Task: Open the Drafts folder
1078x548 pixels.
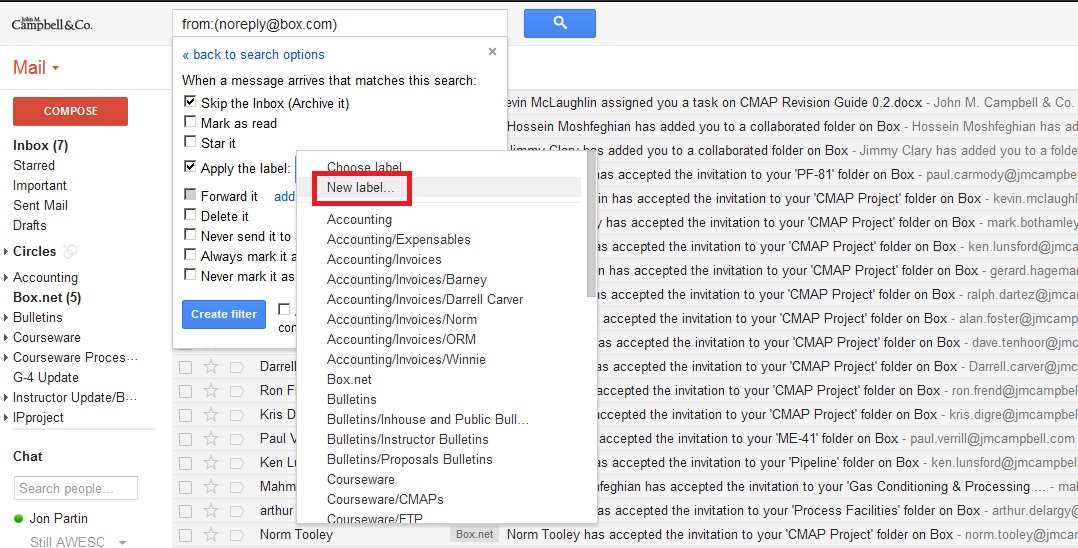Action: [30, 225]
